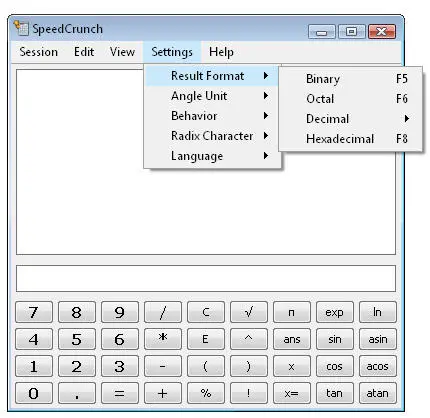The height and width of the screenshot is (418, 430).
Task: Open the View menu
Action: [x=122, y=52]
